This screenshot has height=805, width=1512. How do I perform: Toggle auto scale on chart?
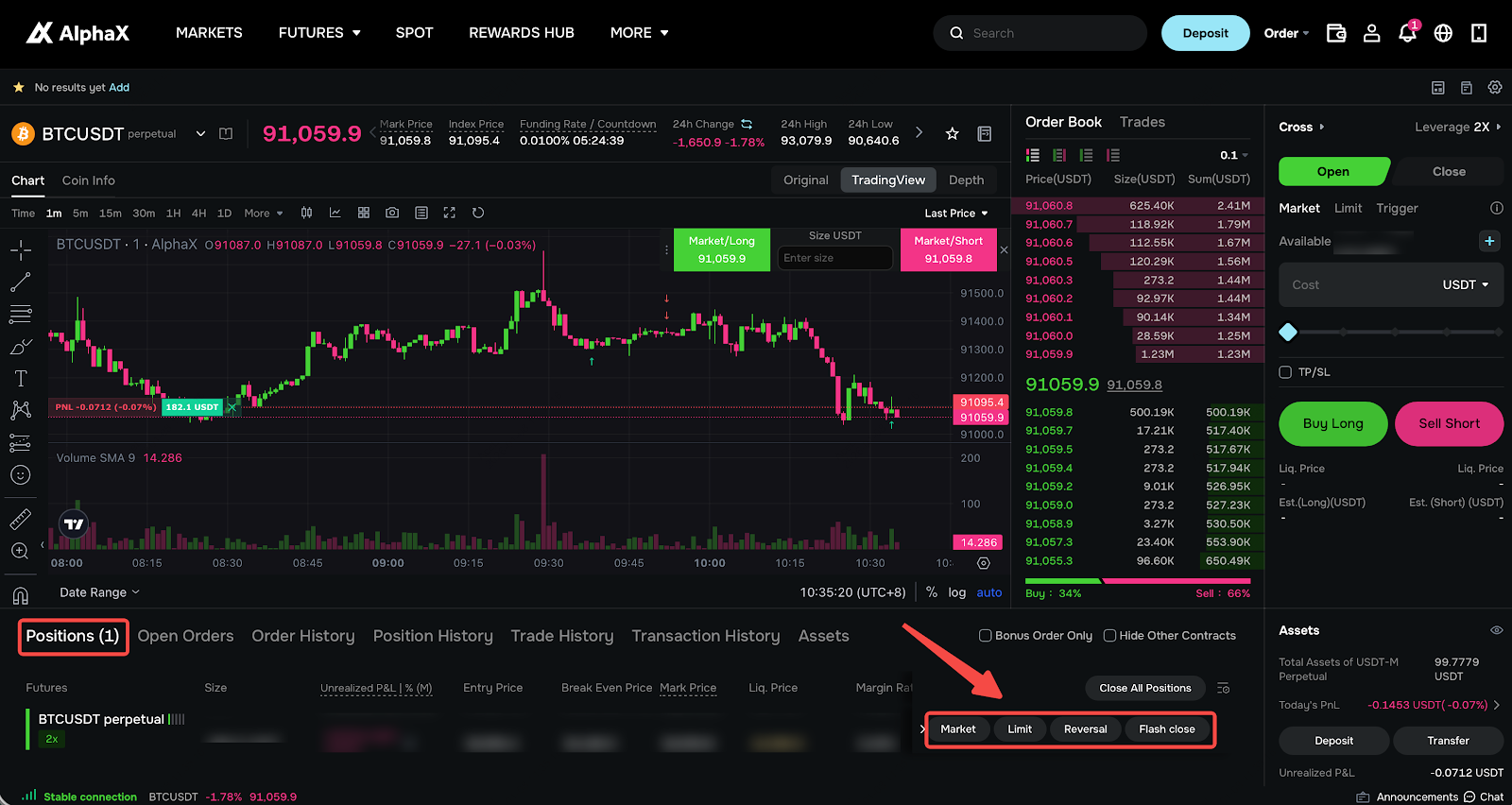pos(989,592)
